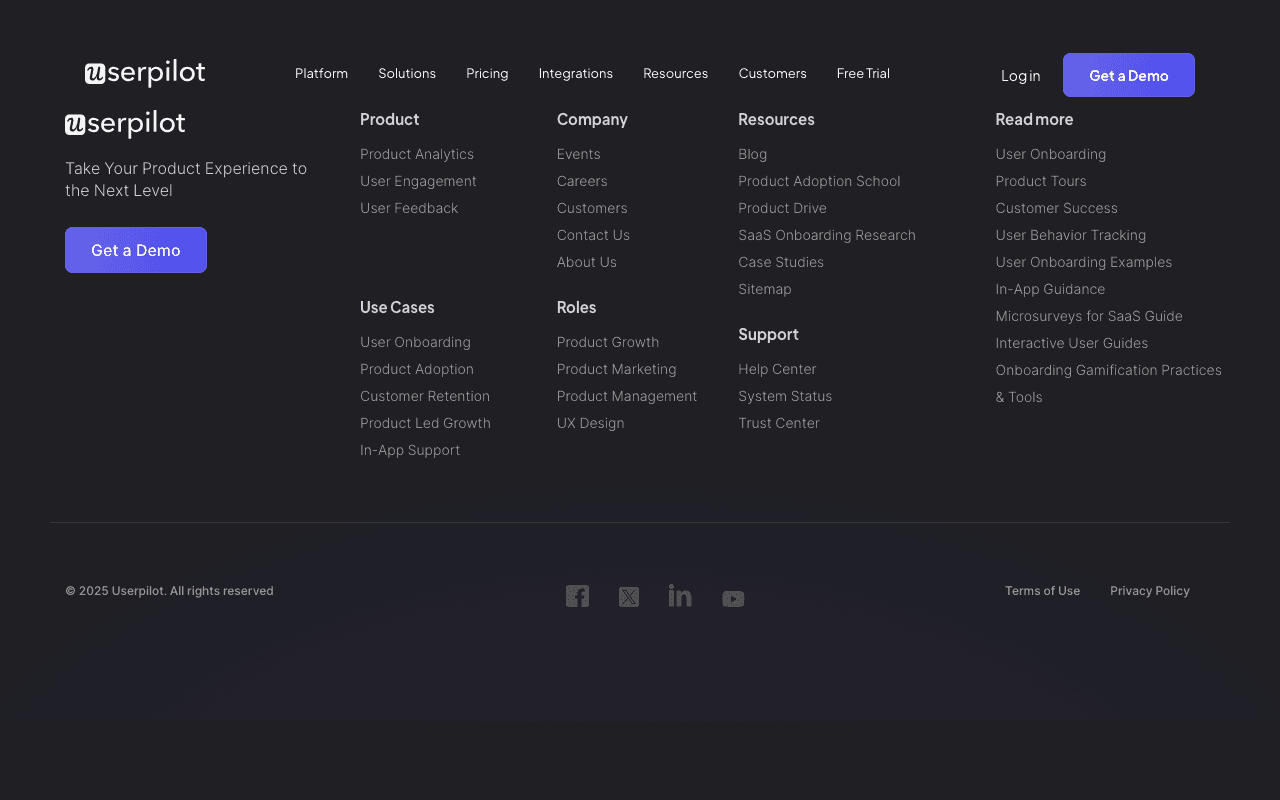
Task: Go to the Pricing menu item
Action: pyautogui.click(x=487, y=73)
